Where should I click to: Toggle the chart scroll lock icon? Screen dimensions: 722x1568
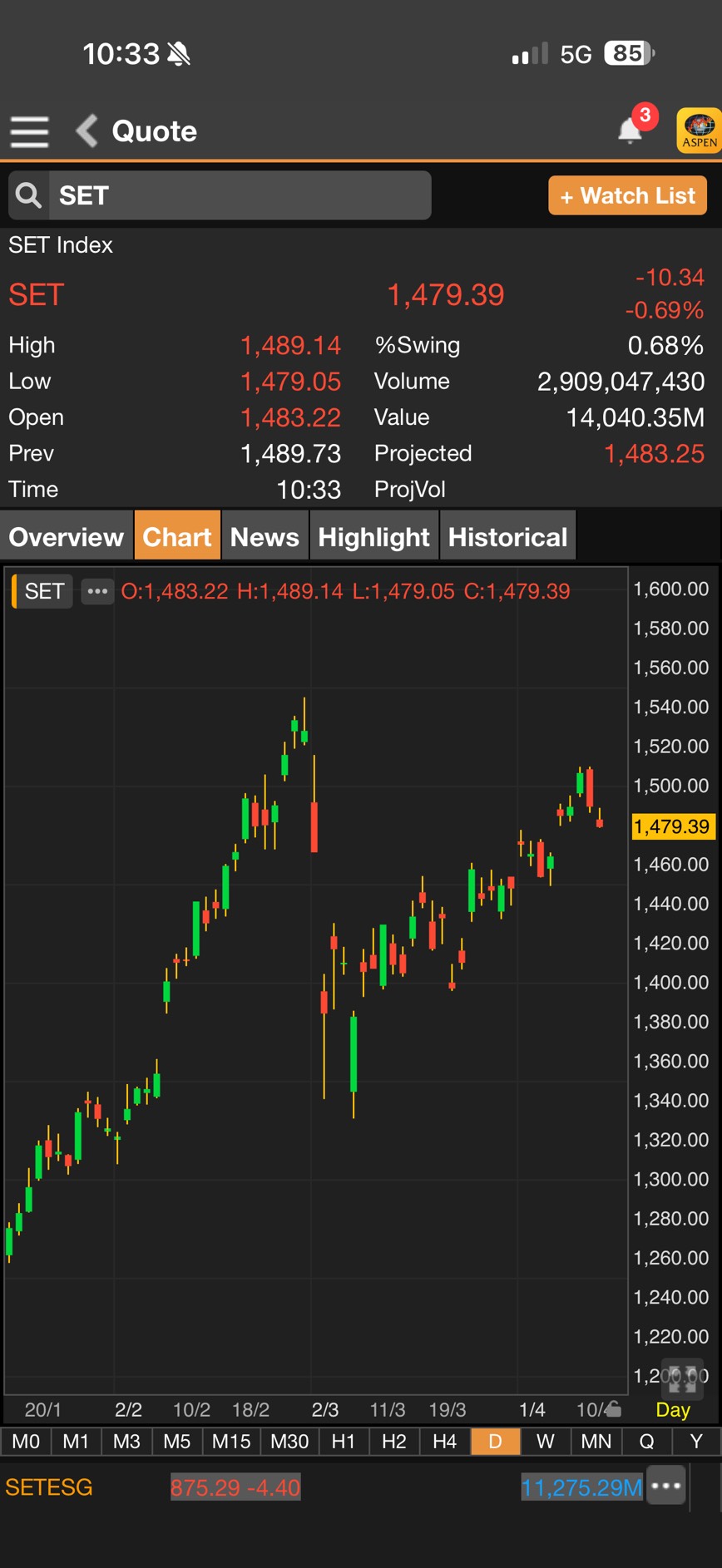point(613,1408)
